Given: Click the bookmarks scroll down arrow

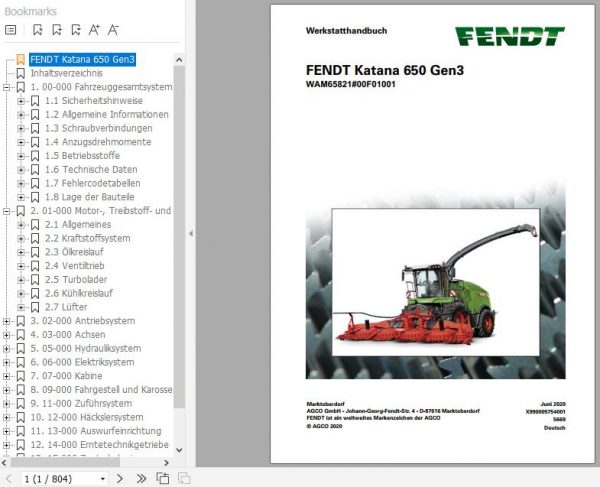Looking at the screenshot, I should [179, 450].
